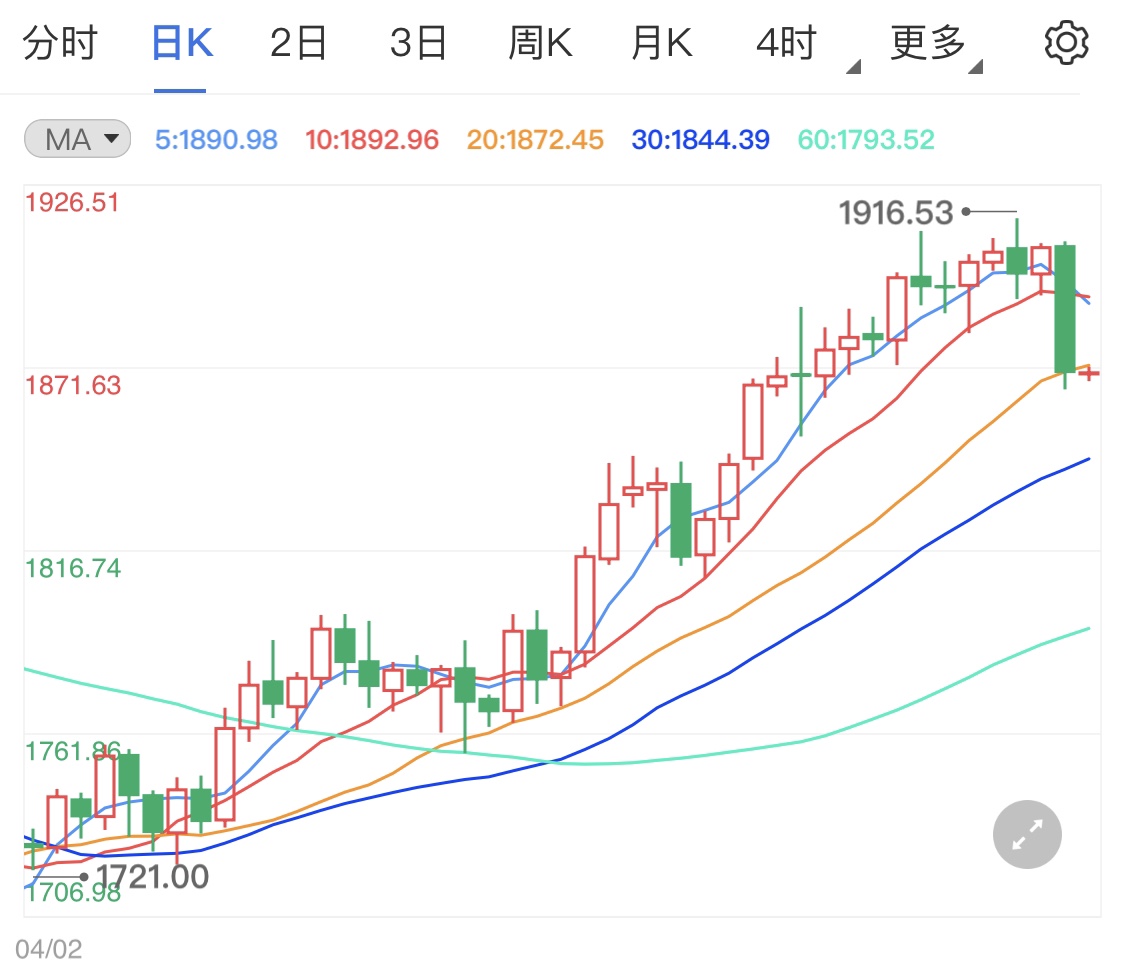1125x978 pixels.
Task: Click the 1926.51 axis label
Action: click(72, 202)
